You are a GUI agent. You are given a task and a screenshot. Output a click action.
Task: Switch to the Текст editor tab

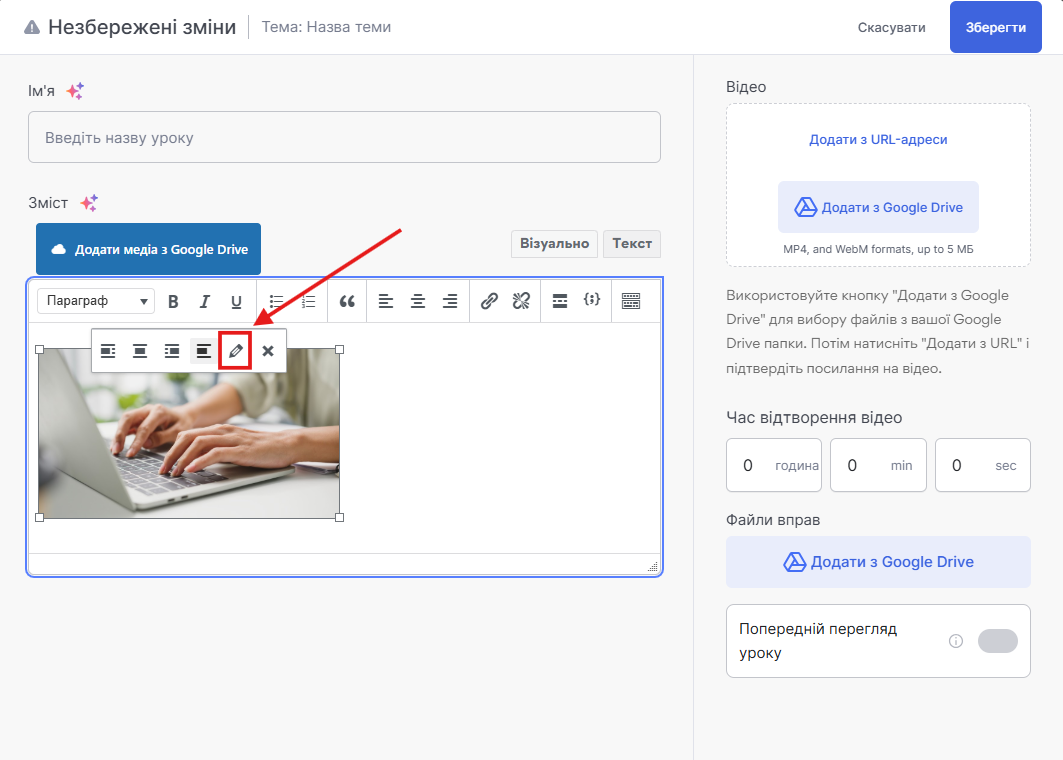click(x=632, y=244)
